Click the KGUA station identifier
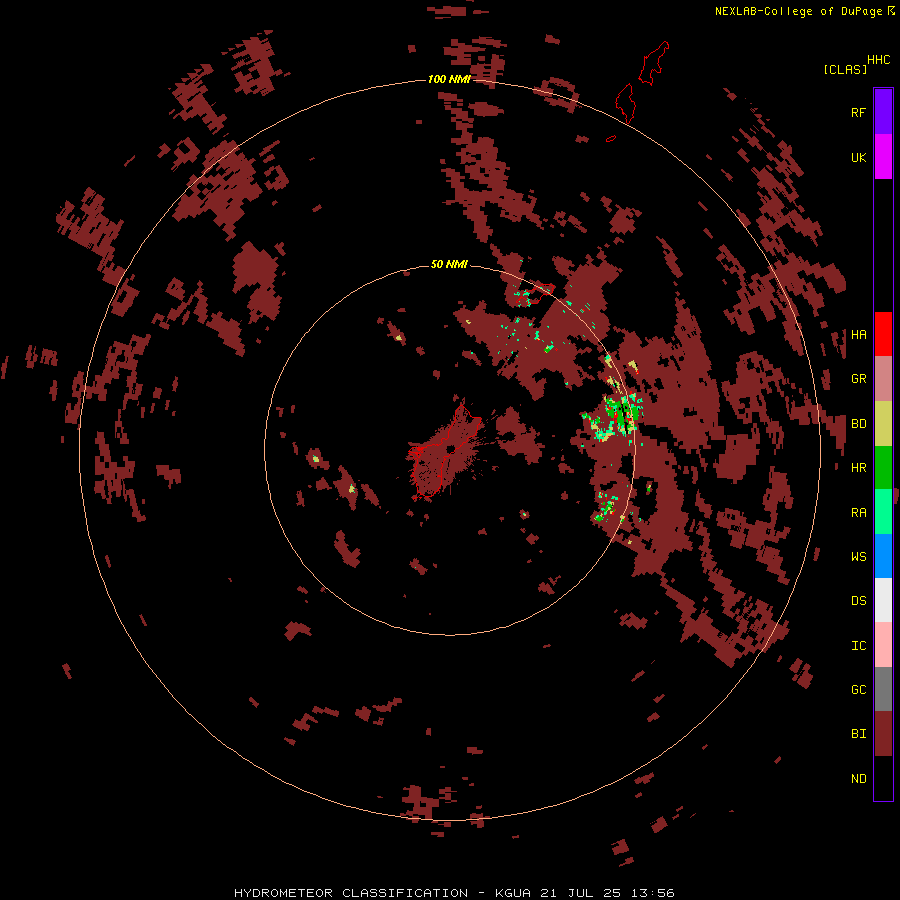This screenshot has height=900, width=900. [513, 893]
